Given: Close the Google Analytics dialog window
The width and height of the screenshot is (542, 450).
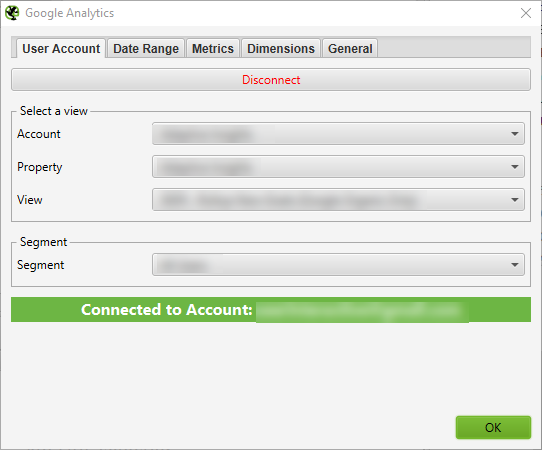Looking at the screenshot, I should [526, 13].
